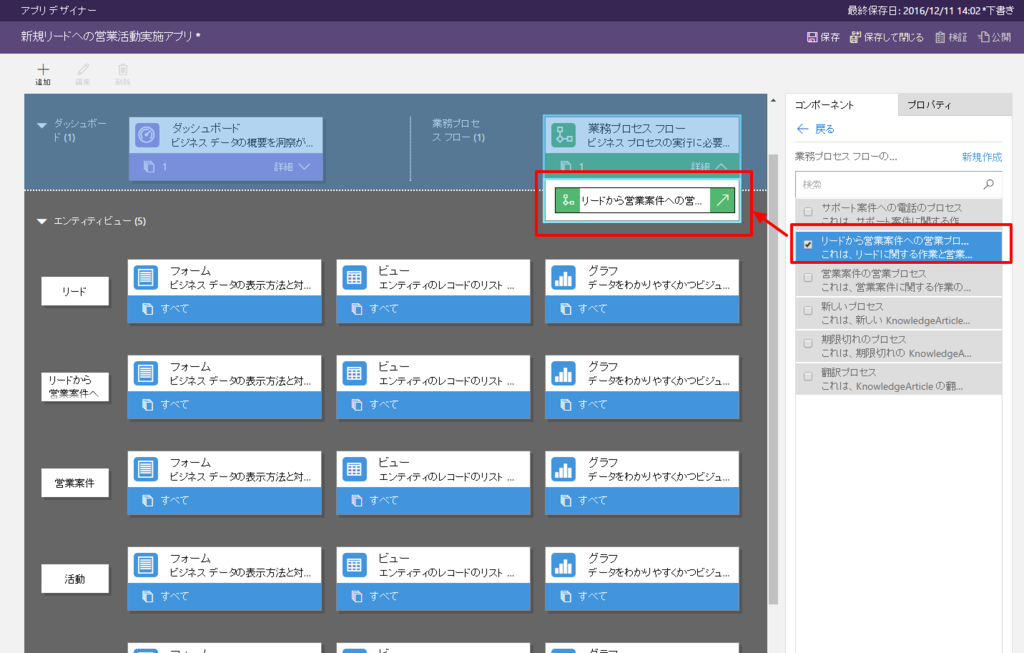Click the ビュー icon in 営業案件 row
Image resolution: width=1024 pixels, height=653 pixels.
point(355,469)
